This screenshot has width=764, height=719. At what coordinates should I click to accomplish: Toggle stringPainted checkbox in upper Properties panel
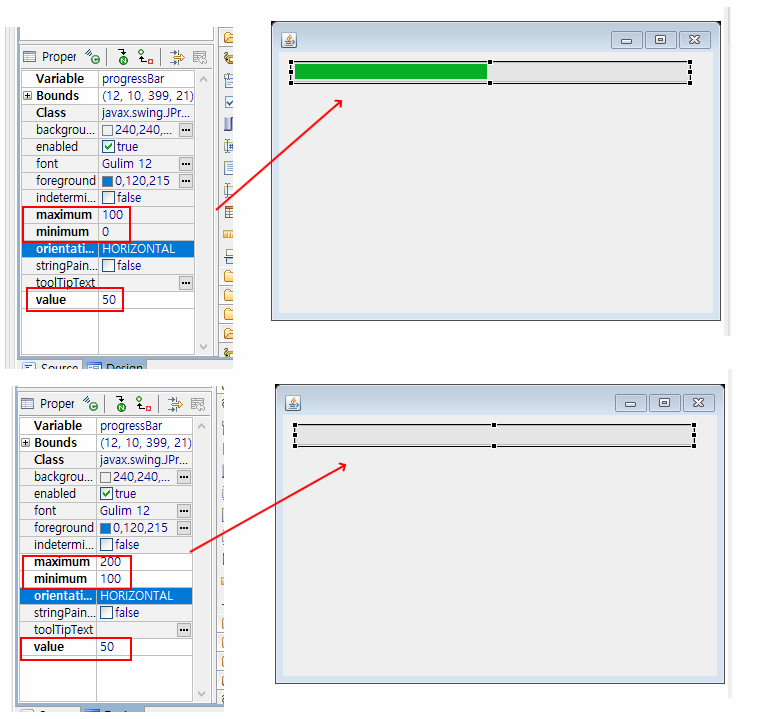108,265
